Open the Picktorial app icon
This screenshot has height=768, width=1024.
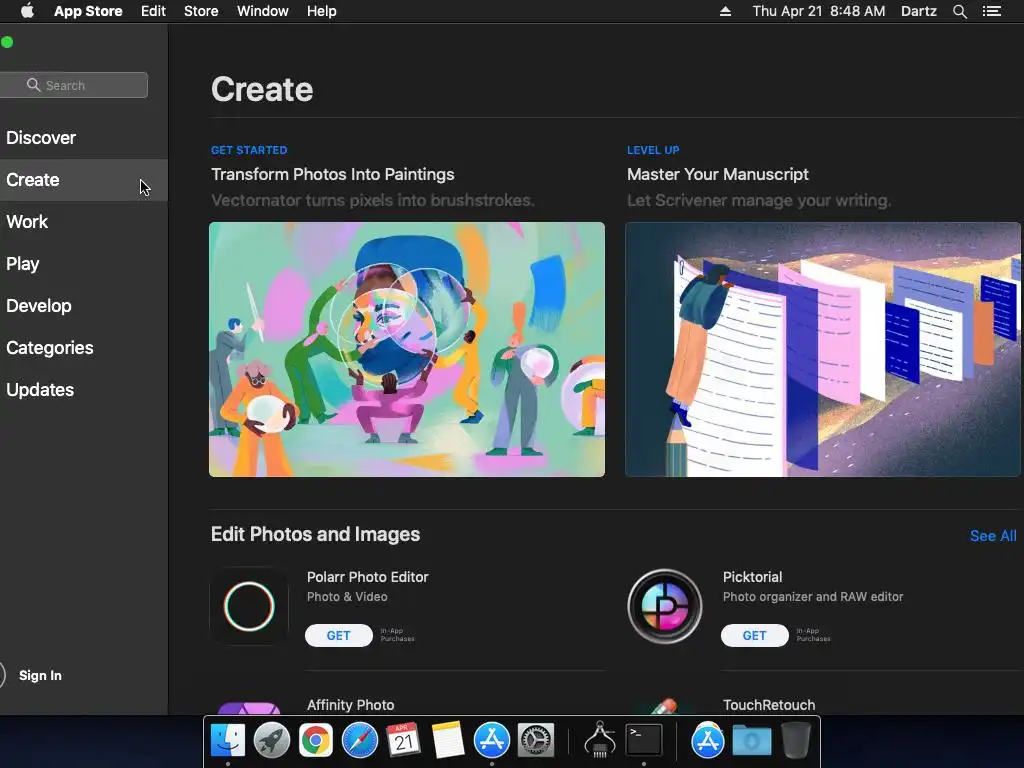(665, 606)
